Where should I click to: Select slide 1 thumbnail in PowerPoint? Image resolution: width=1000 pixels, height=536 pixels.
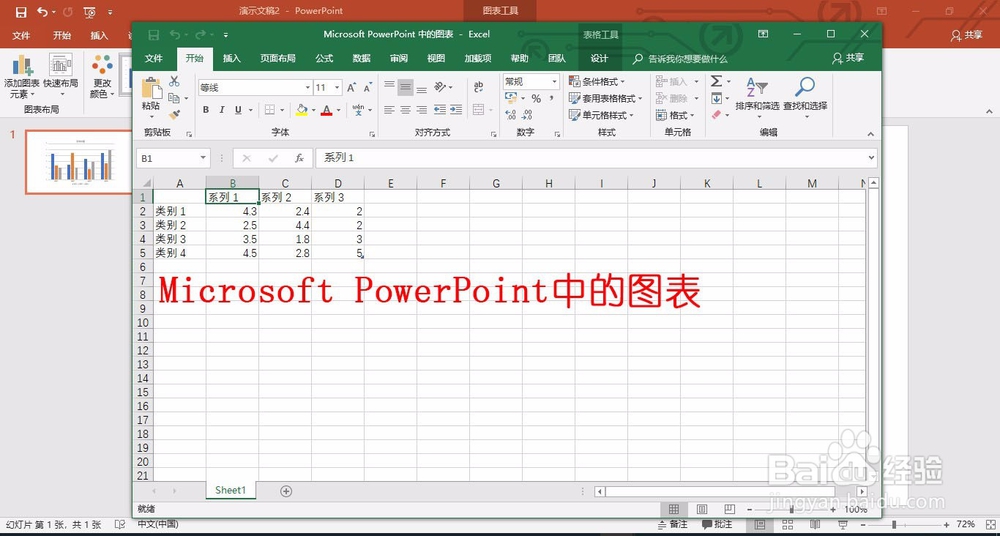[x=78, y=162]
